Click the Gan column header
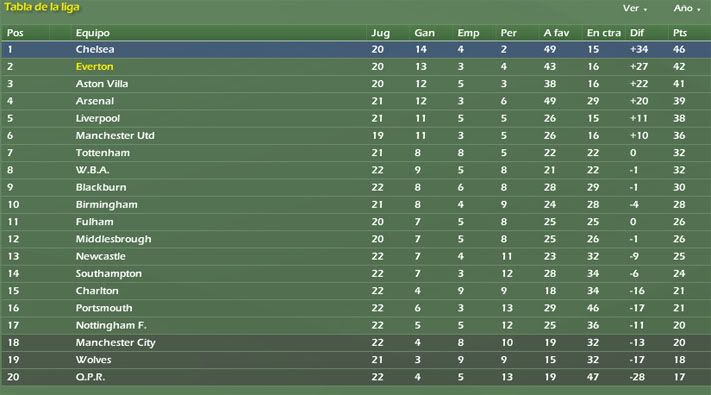The image size is (711, 395). 424,33
